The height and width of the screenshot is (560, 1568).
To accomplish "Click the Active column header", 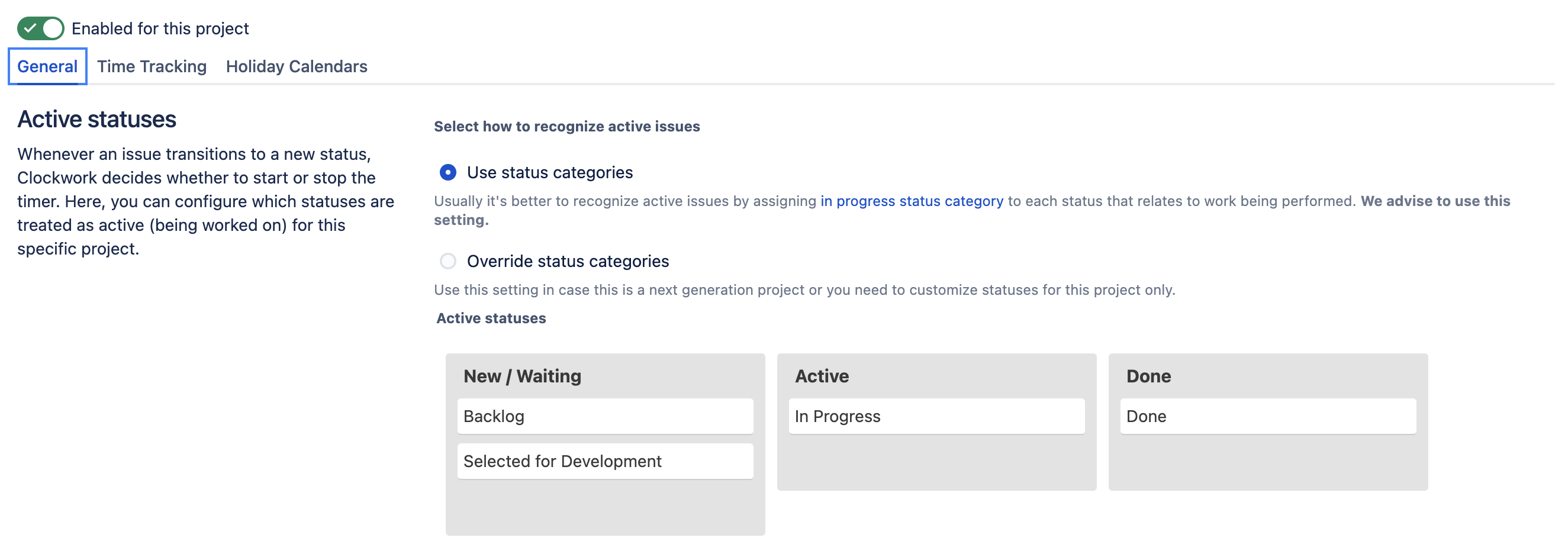I will 822,376.
